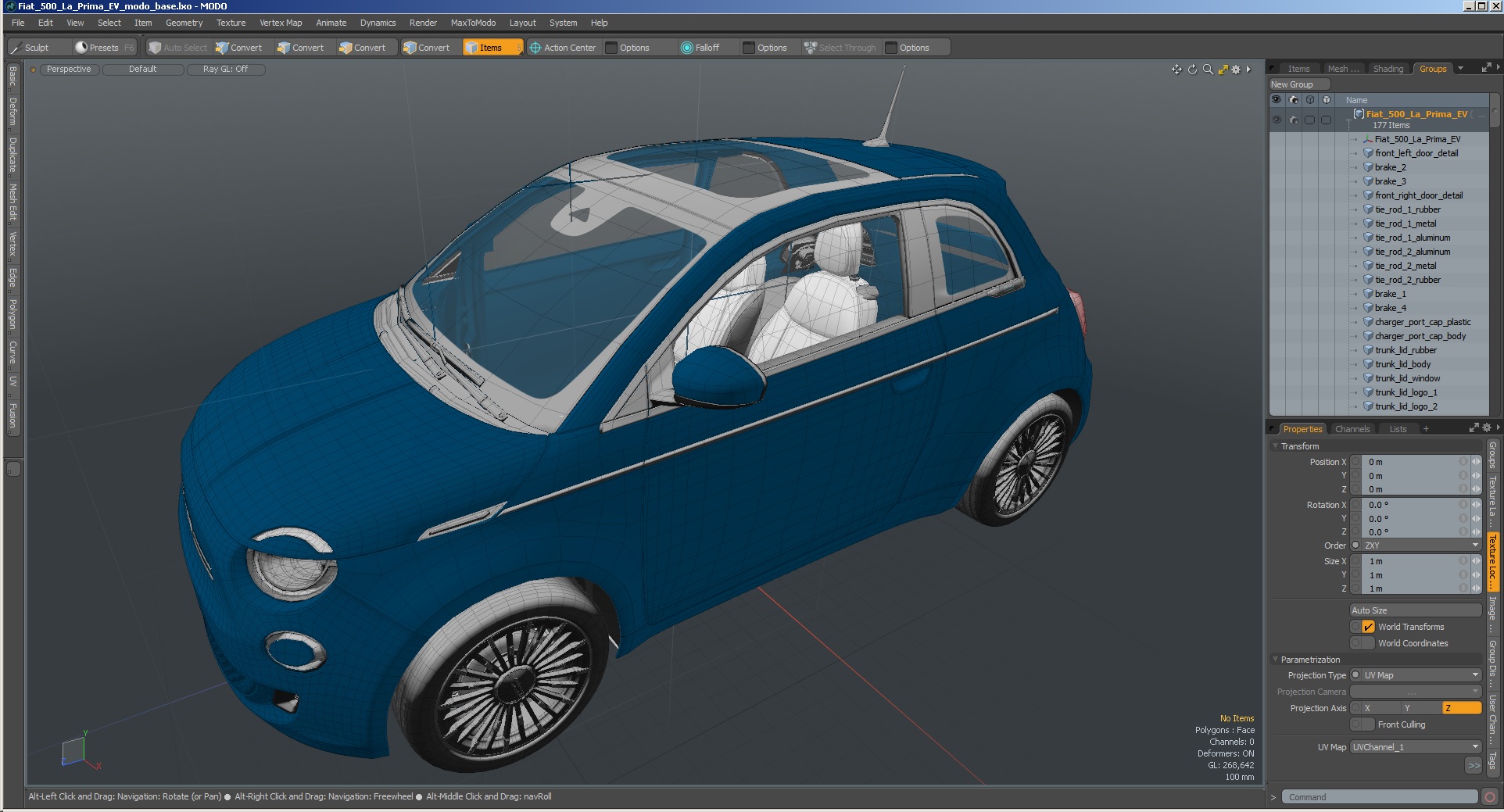Open the Default shading style dropdown
This screenshot has width=1504, height=812.
coord(143,70)
